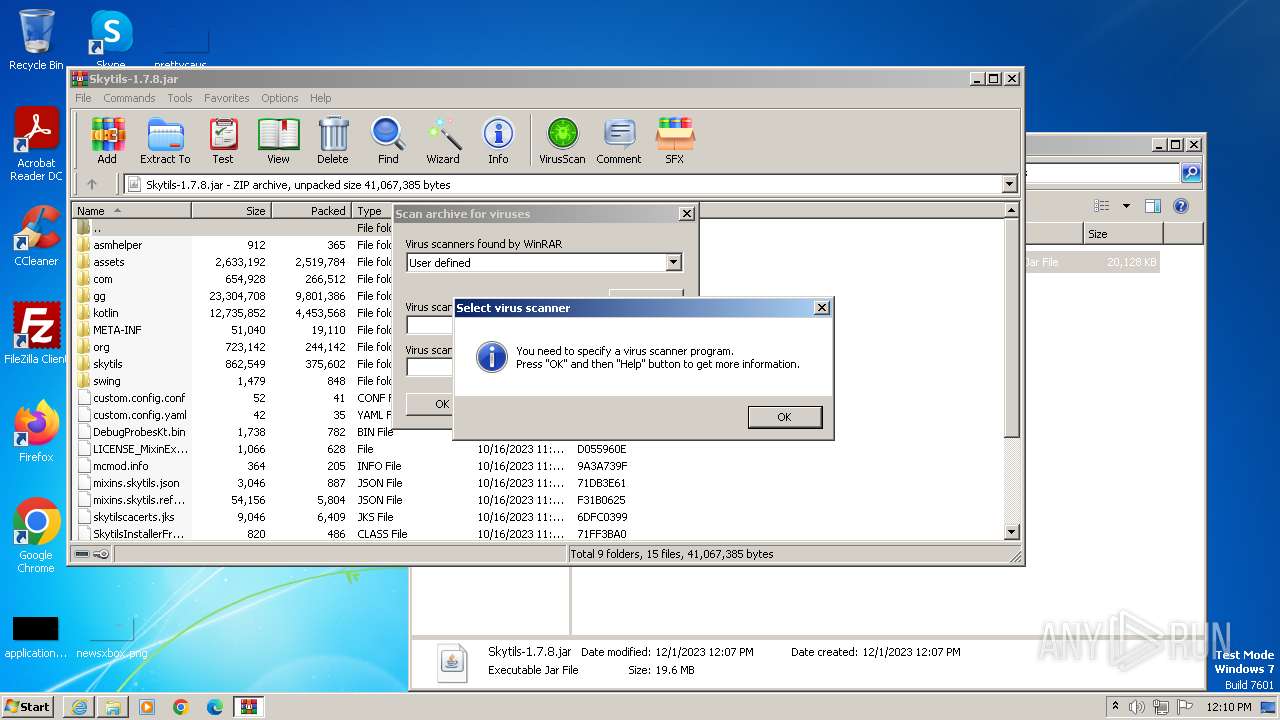Show hidden system tray icons
The height and width of the screenshot is (720, 1280).
click(x=1116, y=707)
